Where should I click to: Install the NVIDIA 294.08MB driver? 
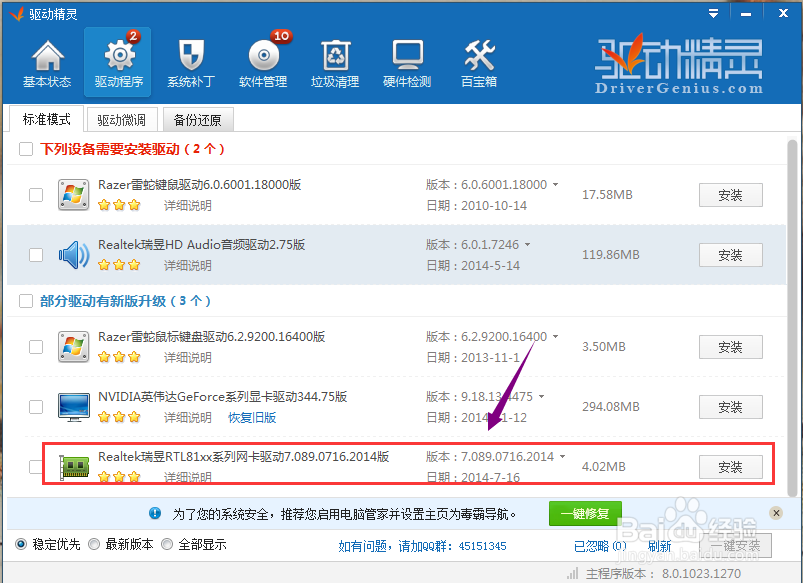(x=730, y=407)
